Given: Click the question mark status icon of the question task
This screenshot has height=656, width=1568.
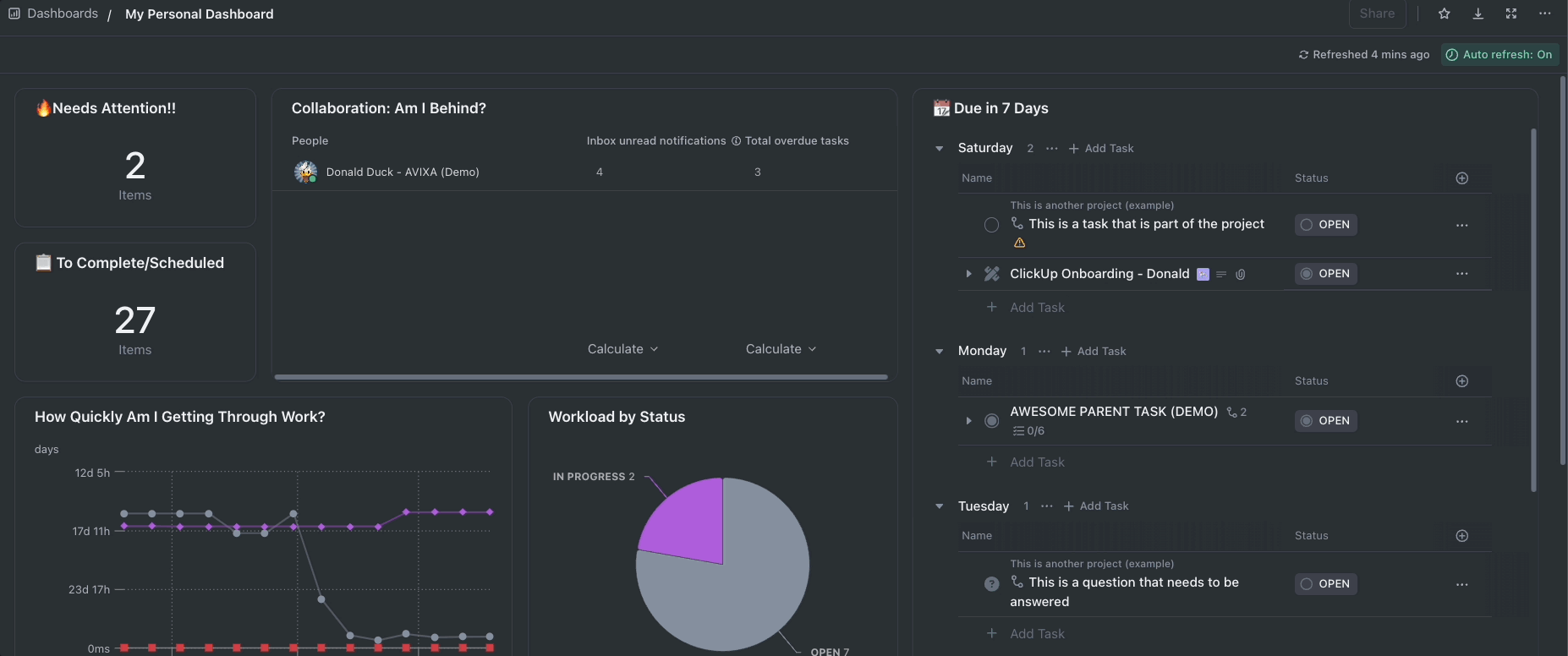Looking at the screenshot, I should pyautogui.click(x=992, y=584).
